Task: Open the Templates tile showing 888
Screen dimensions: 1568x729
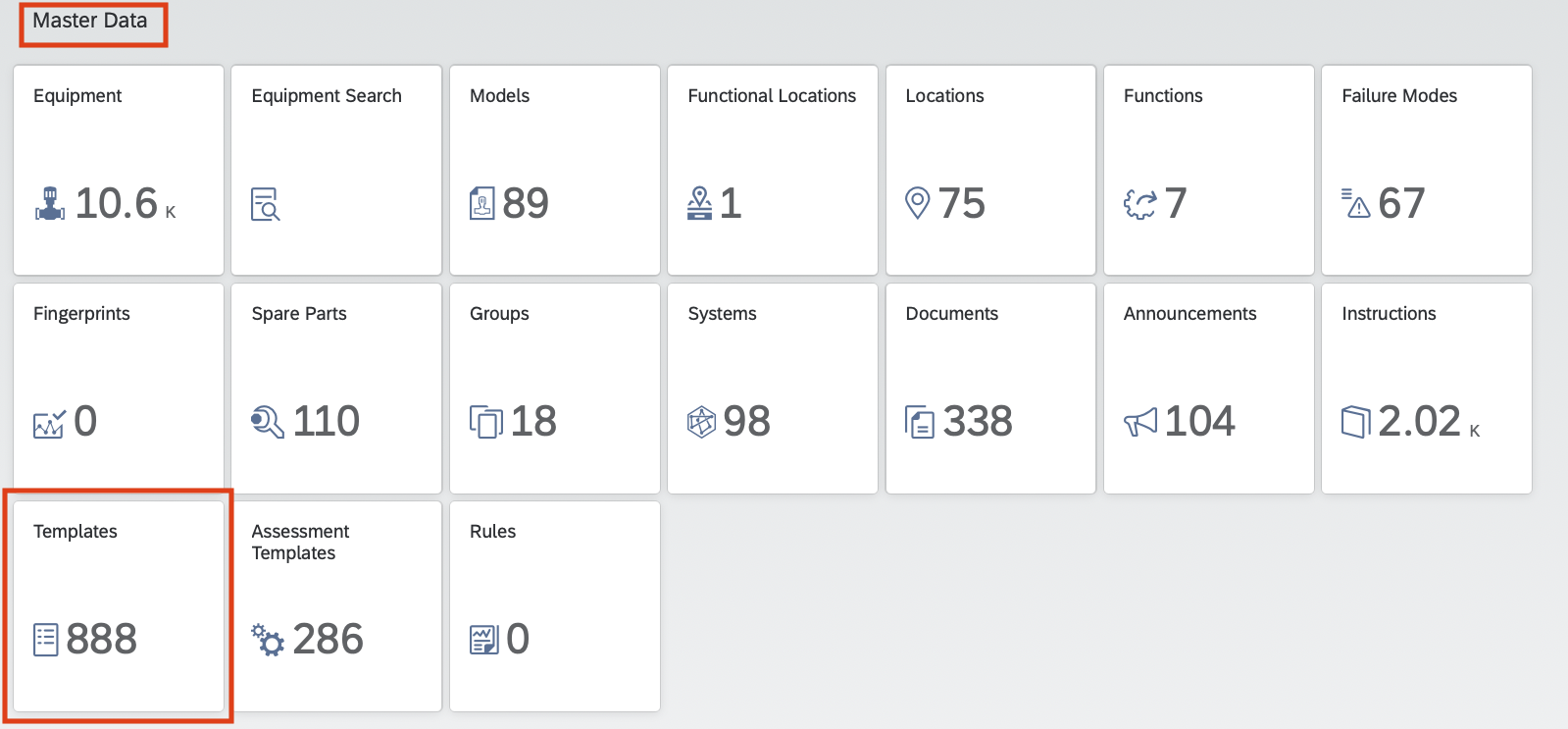Action: pos(119,606)
